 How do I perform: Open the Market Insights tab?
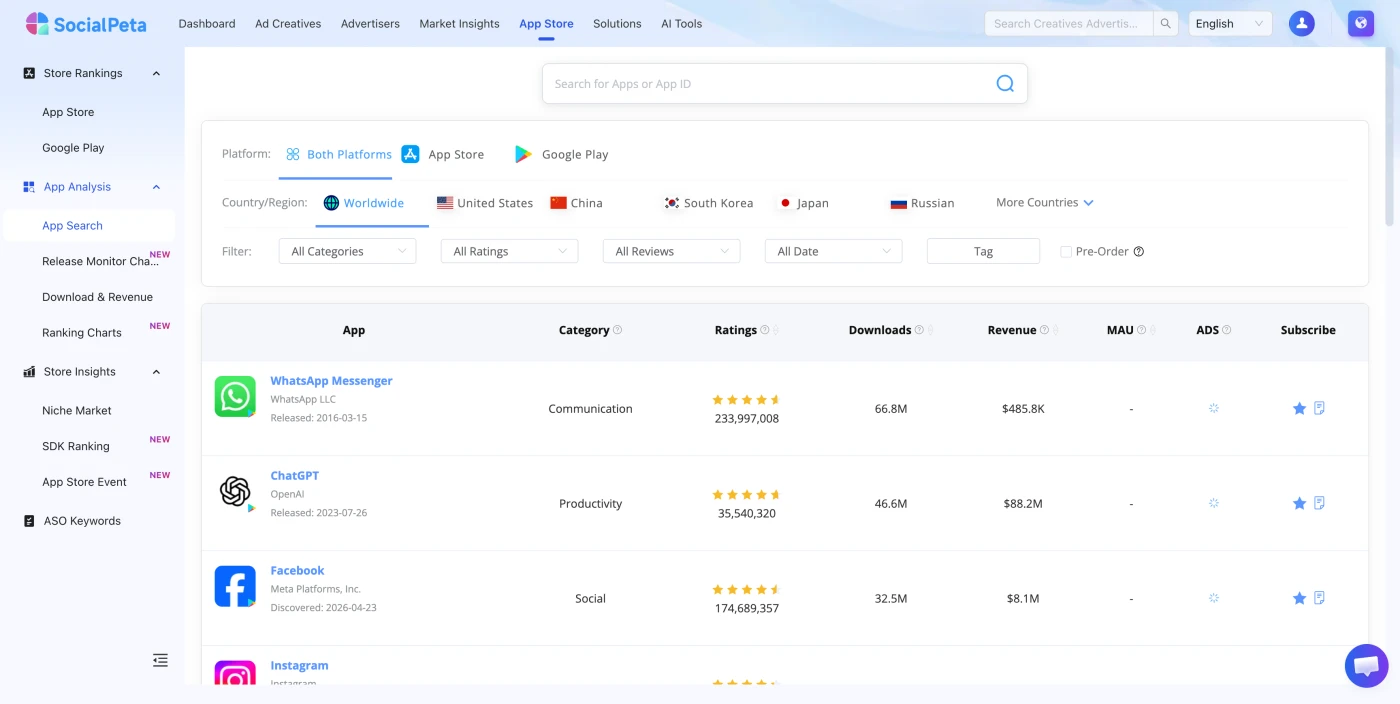[x=459, y=24]
